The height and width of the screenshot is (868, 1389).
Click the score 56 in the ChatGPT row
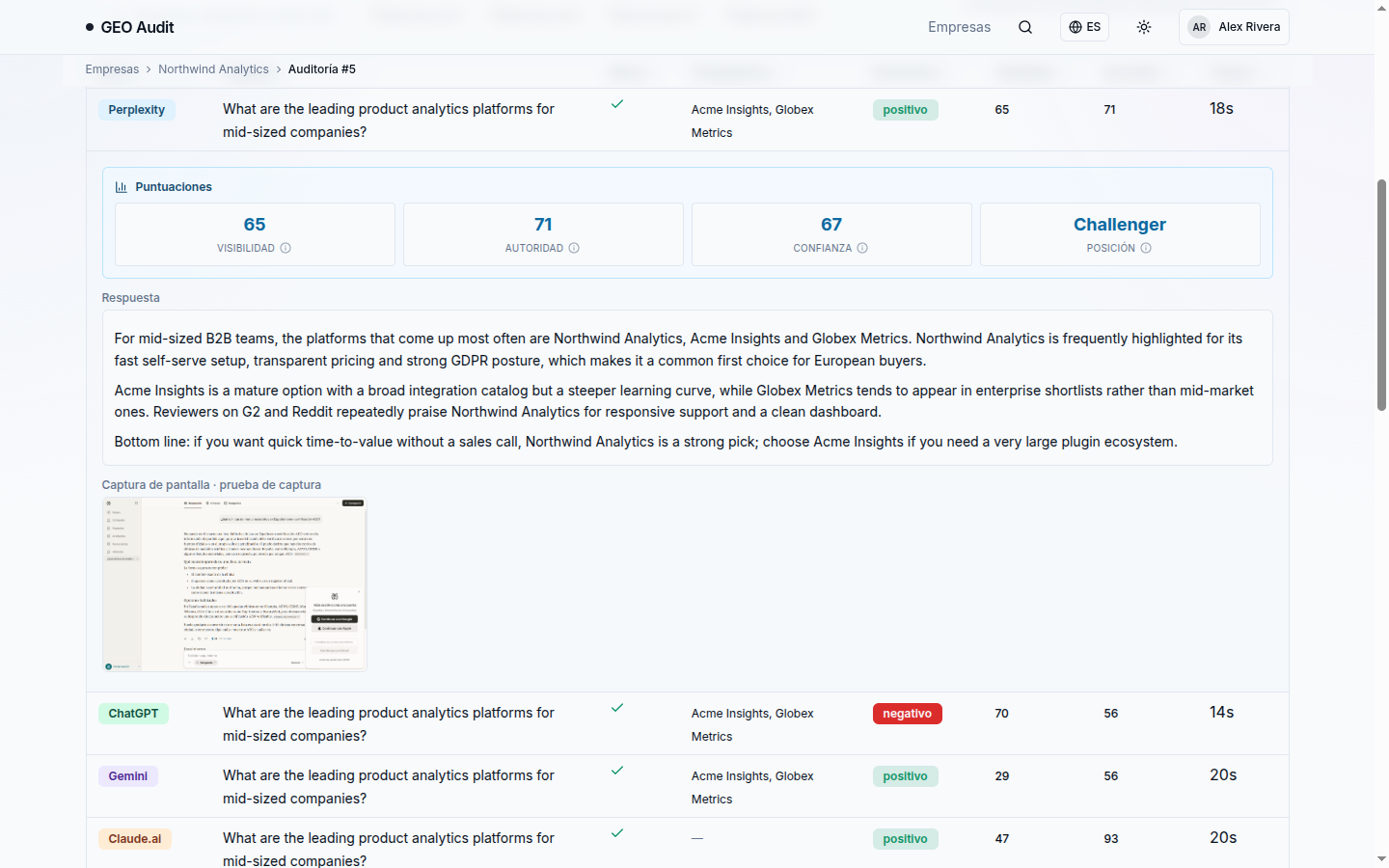coord(1111,714)
